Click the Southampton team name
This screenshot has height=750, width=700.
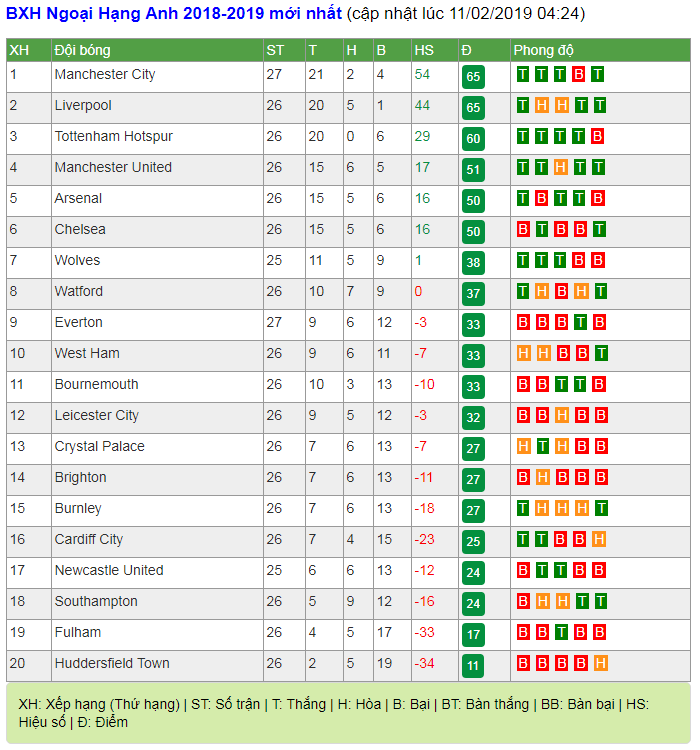[x=96, y=601]
